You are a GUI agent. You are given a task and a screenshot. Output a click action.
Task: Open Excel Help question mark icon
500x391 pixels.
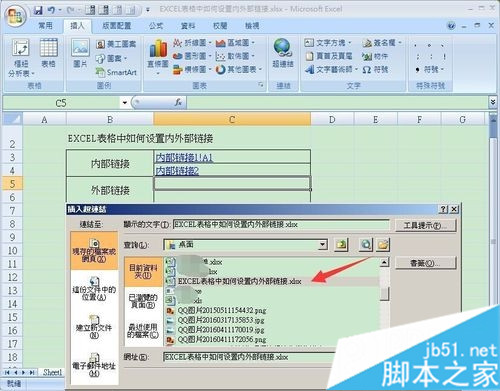[451, 26]
